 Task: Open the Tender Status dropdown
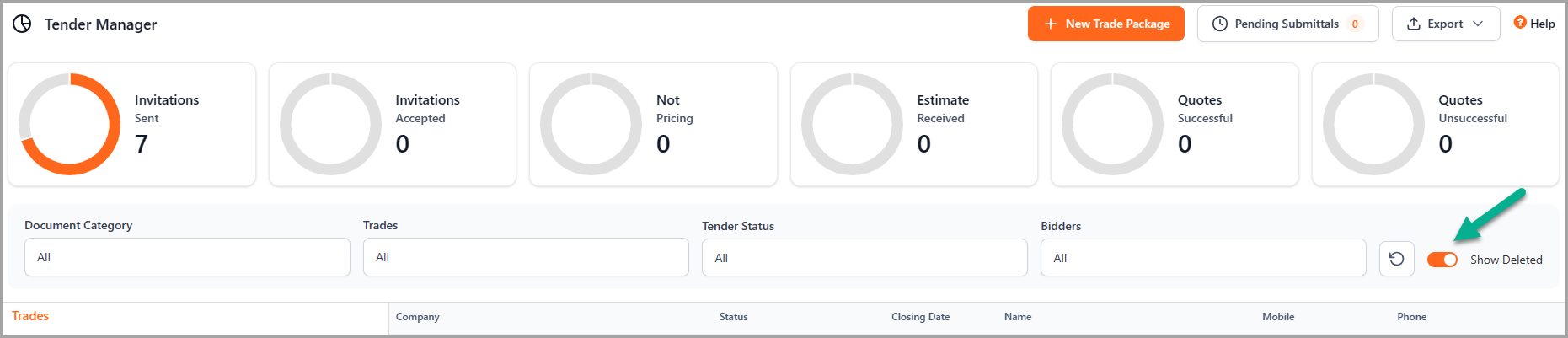864,258
